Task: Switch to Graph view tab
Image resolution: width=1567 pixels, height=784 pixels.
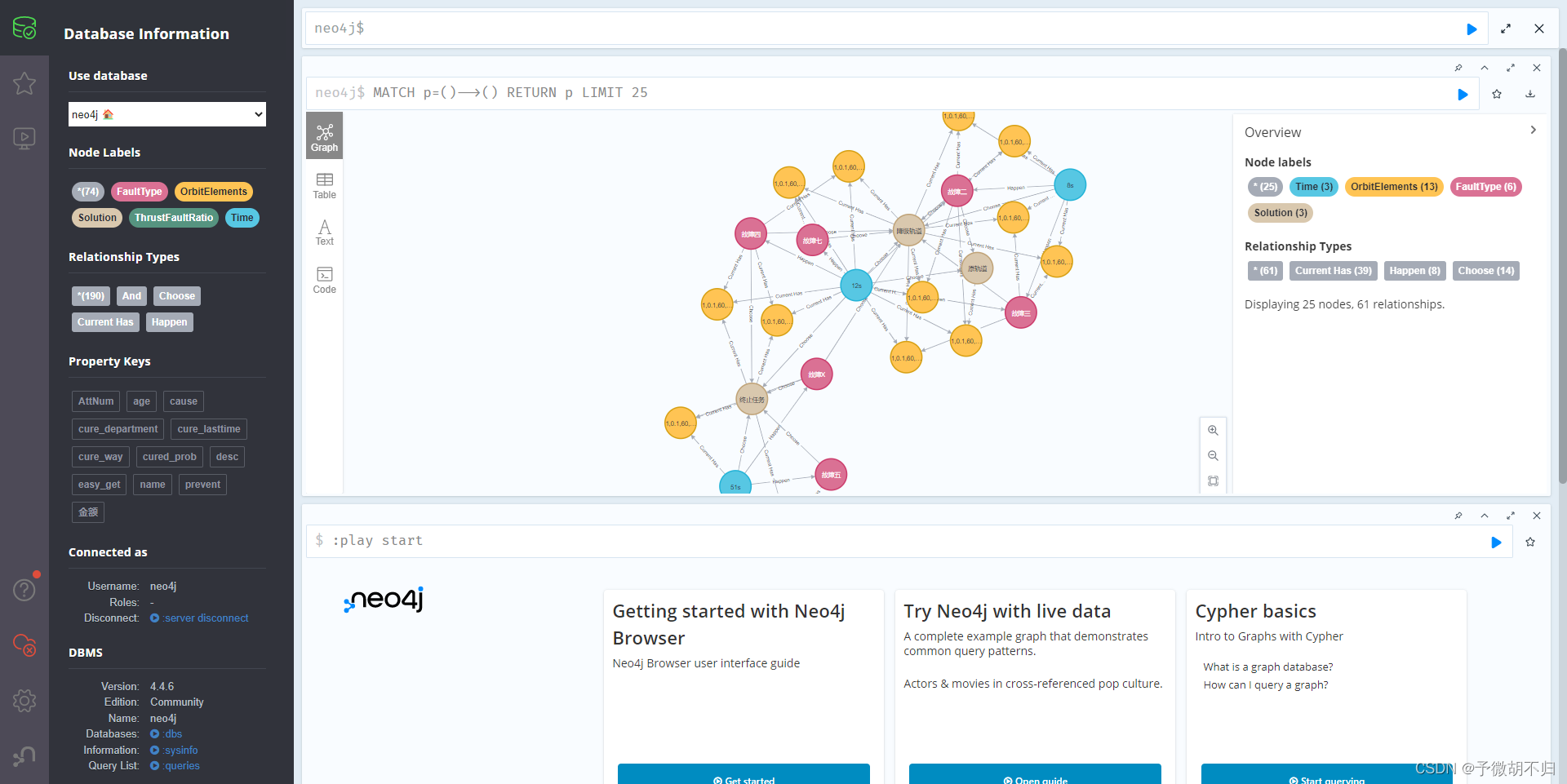Action: (x=324, y=135)
